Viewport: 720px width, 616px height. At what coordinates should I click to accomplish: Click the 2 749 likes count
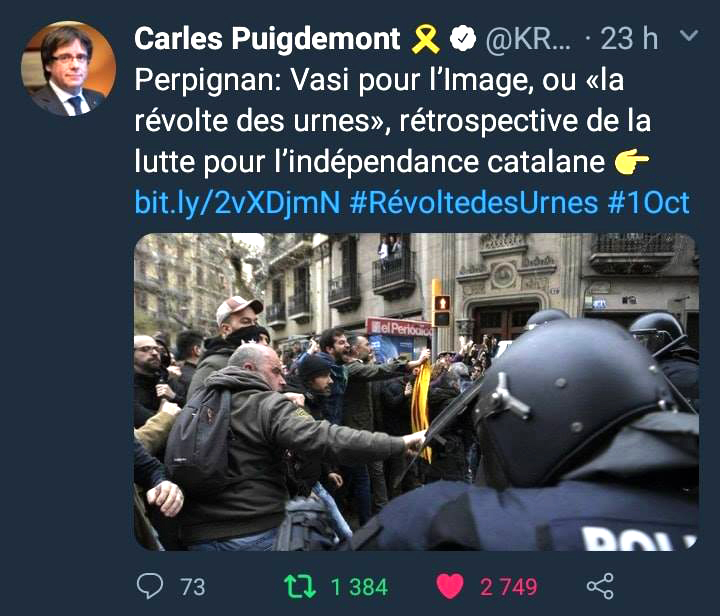[508, 587]
